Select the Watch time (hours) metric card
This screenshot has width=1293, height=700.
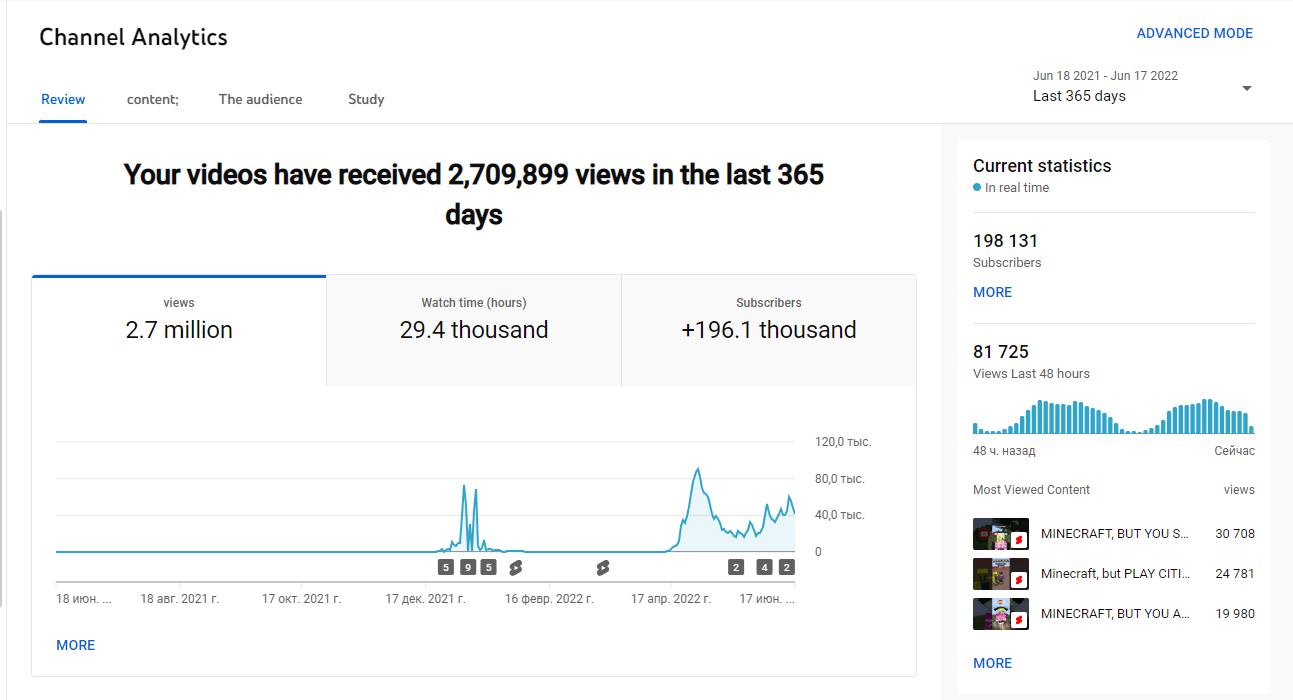(474, 330)
